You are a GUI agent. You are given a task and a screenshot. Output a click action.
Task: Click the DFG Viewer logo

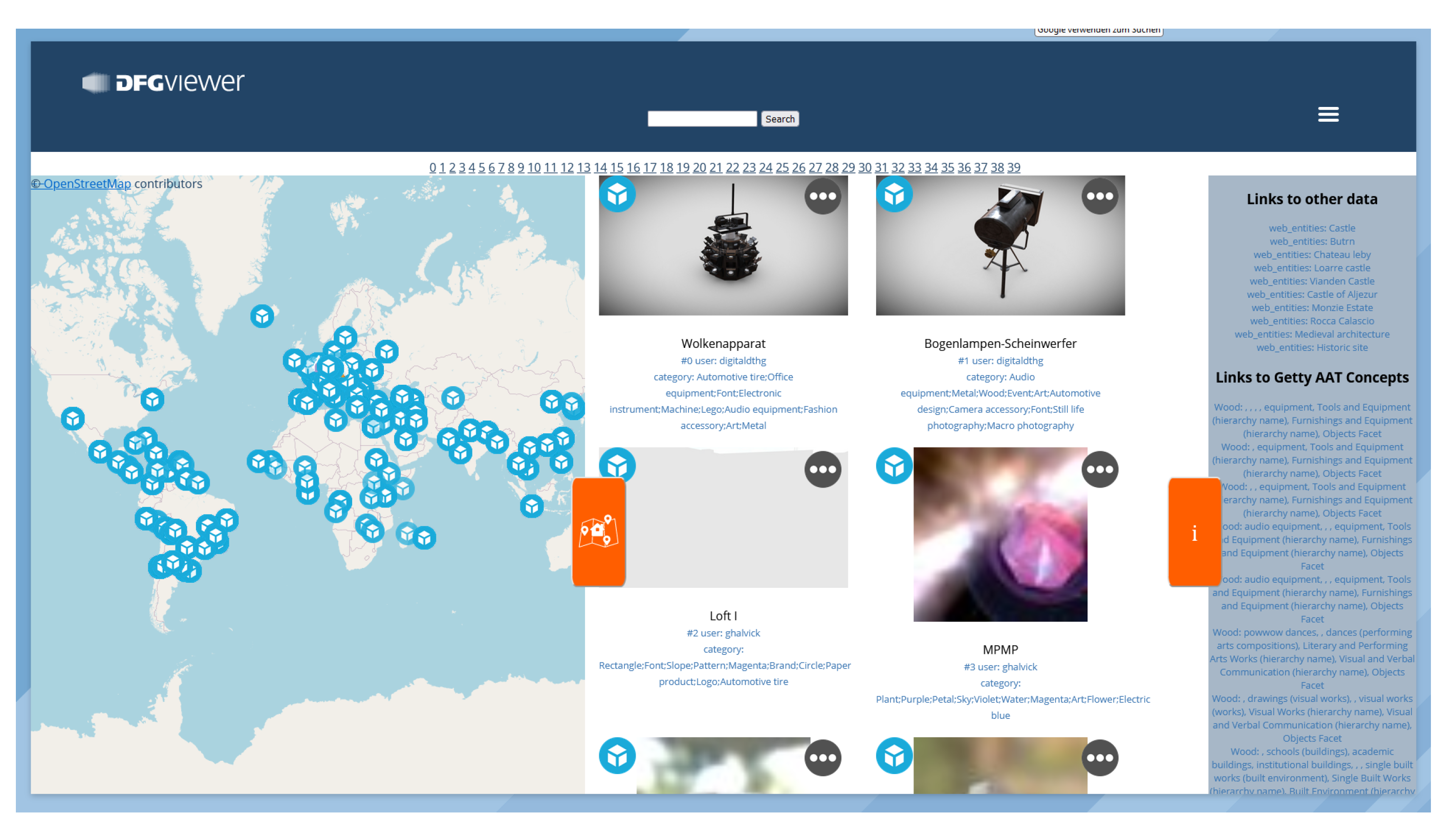(x=164, y=82)
